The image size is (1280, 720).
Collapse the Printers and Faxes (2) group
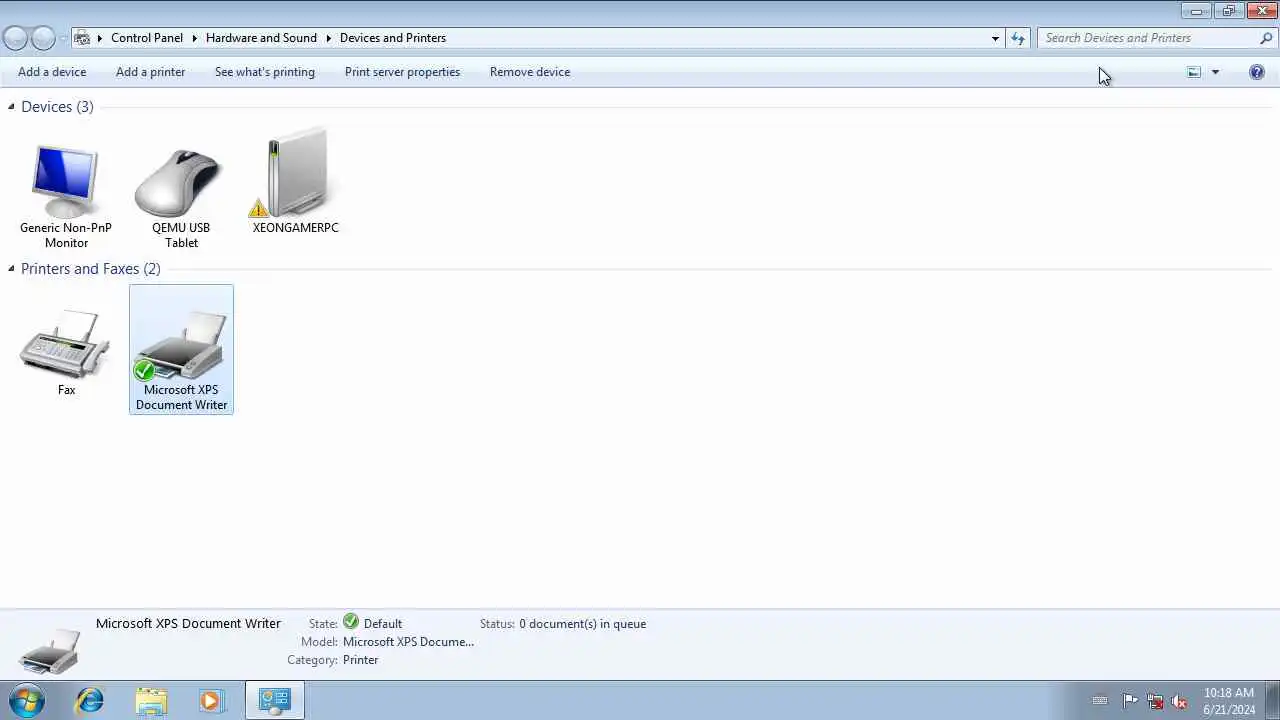pos(11,269)
